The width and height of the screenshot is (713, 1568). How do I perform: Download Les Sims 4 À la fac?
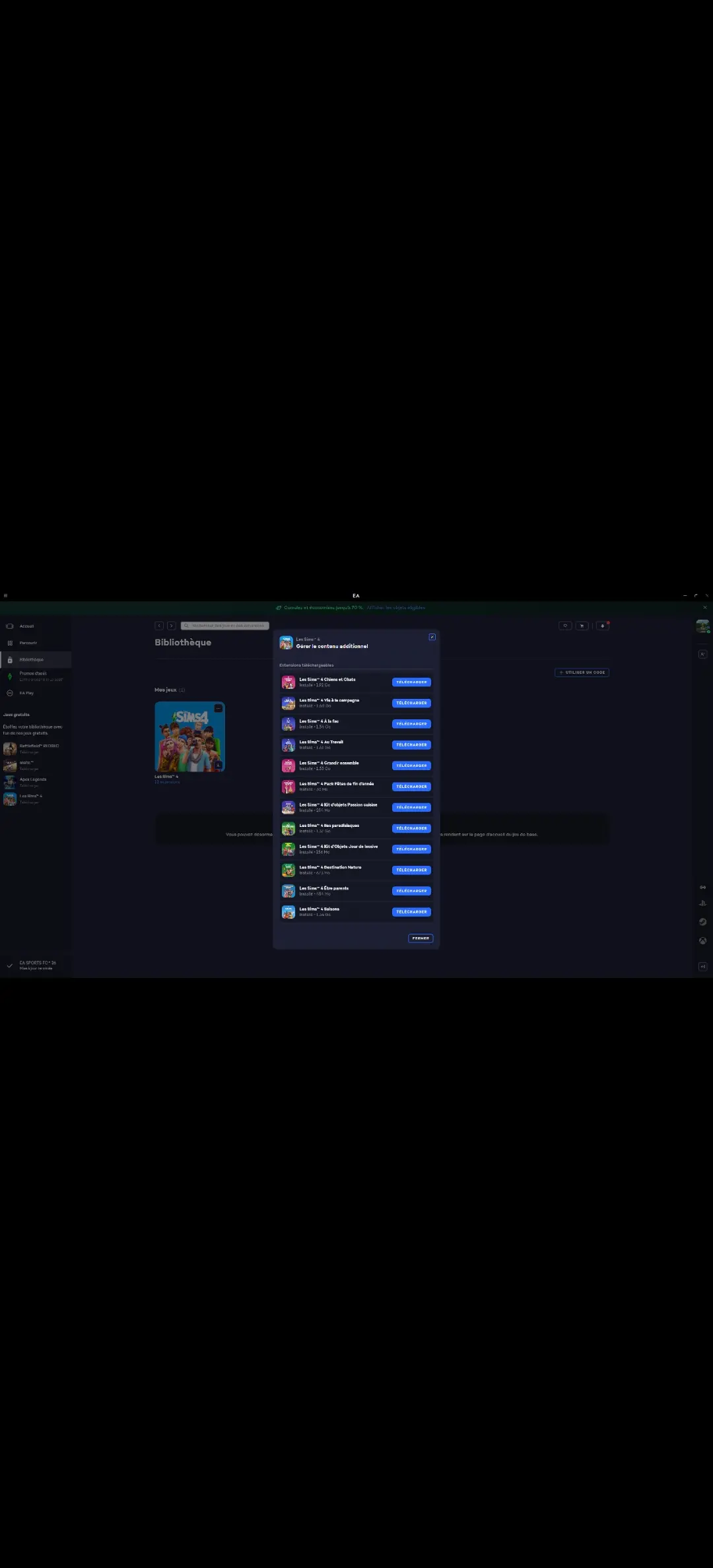411,724
